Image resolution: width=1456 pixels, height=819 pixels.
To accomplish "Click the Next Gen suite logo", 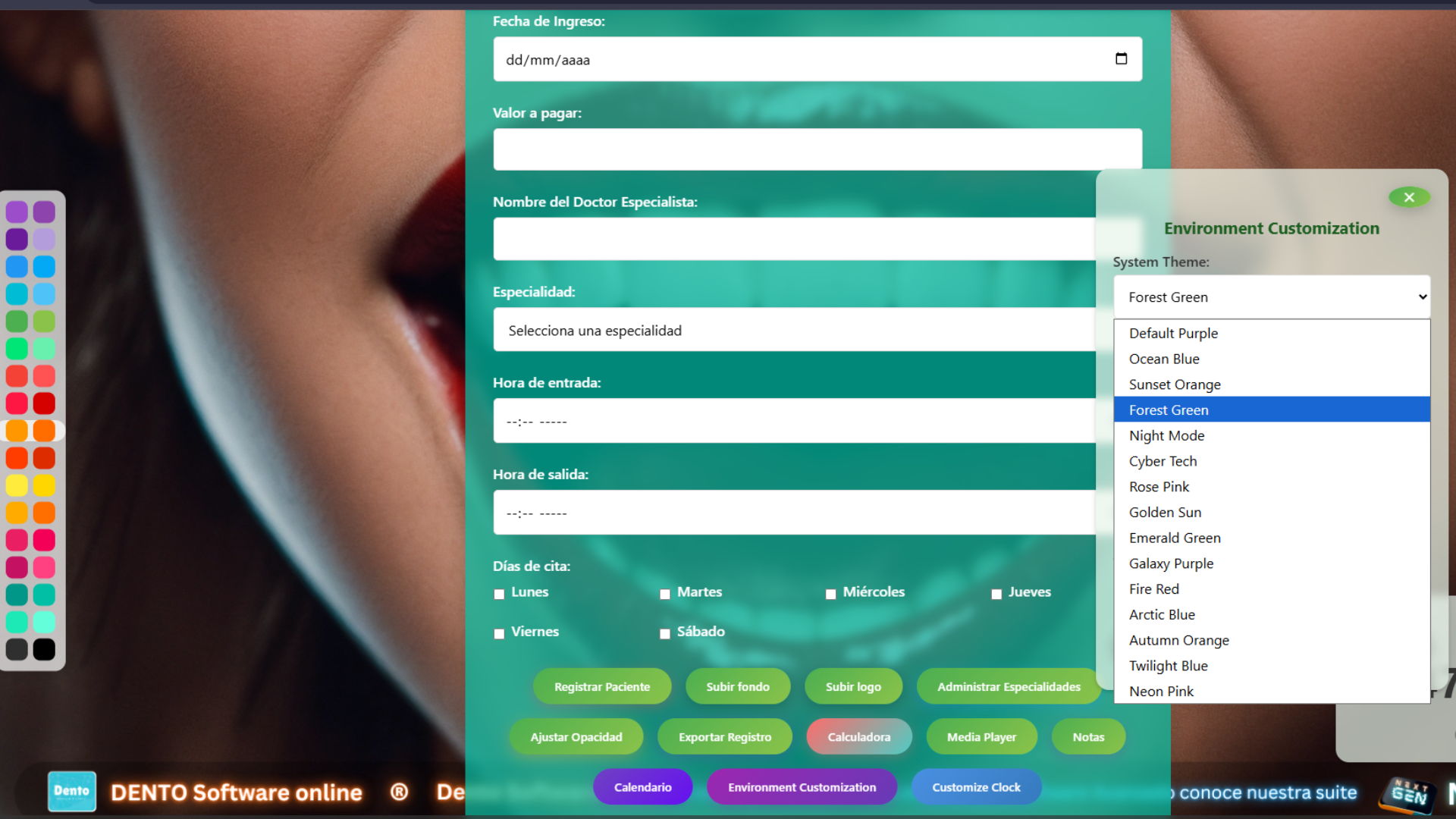I will click(1409, 794).
